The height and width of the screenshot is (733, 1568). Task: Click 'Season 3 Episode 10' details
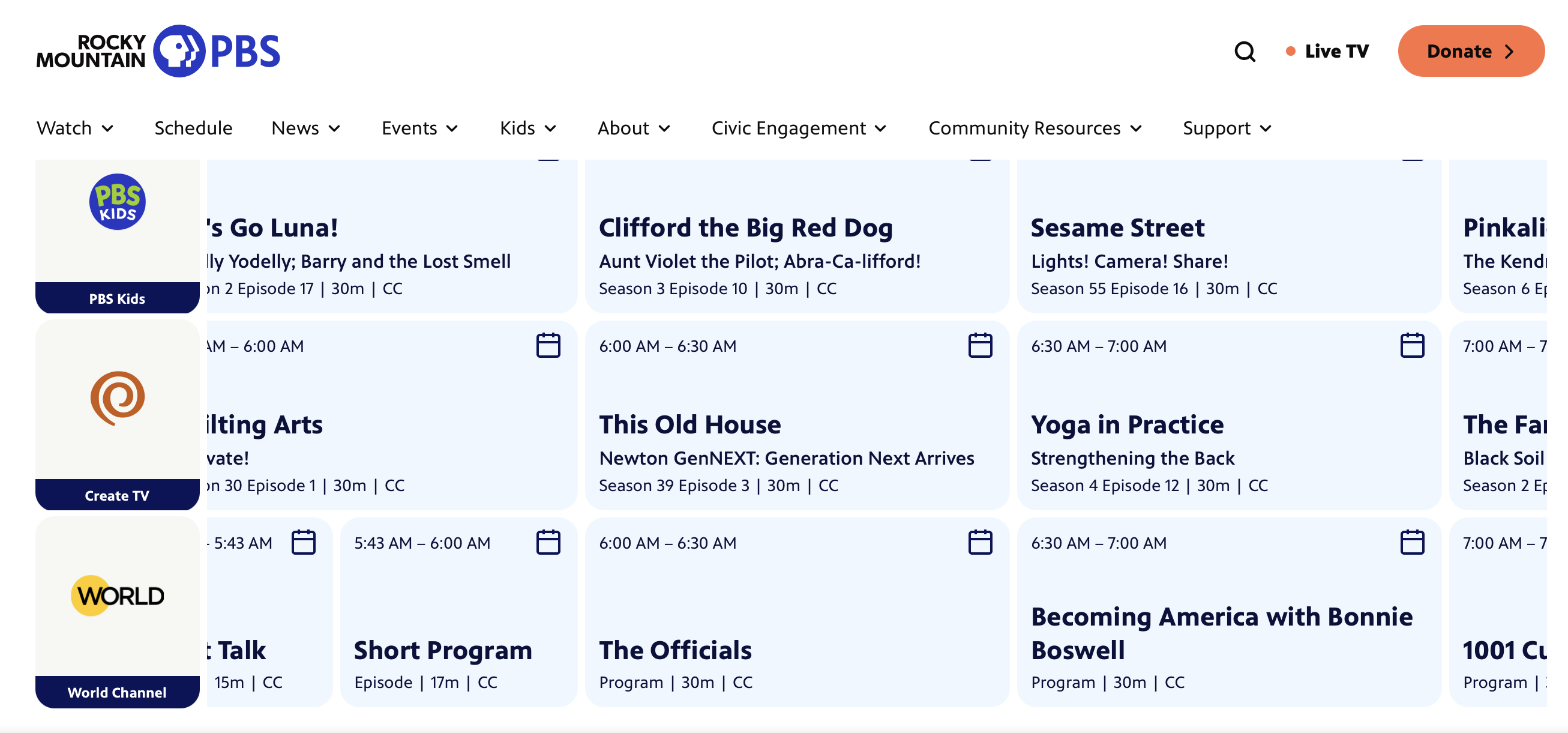(x=673, y=289)
